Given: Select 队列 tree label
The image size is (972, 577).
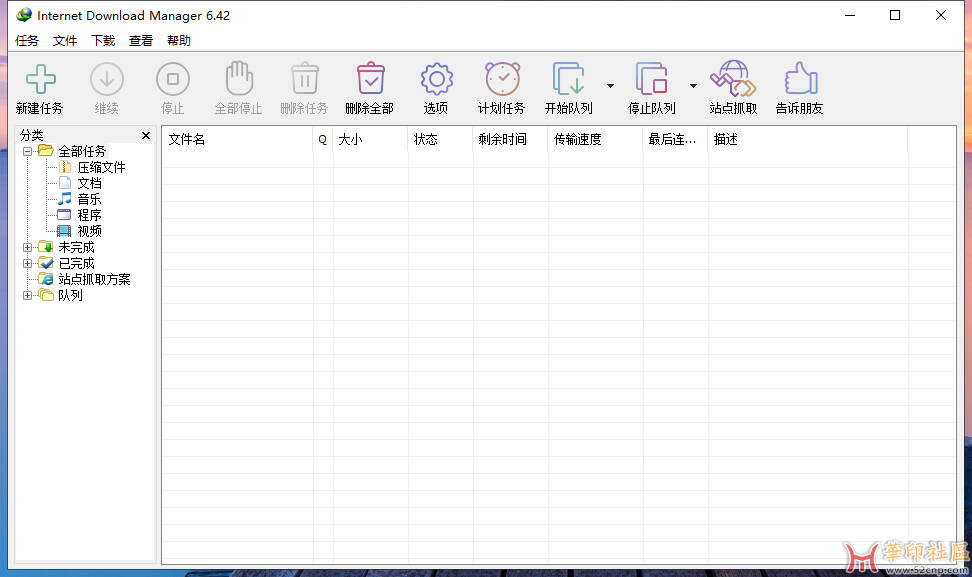Looking at the screenshot, I should tap(70, 296).
